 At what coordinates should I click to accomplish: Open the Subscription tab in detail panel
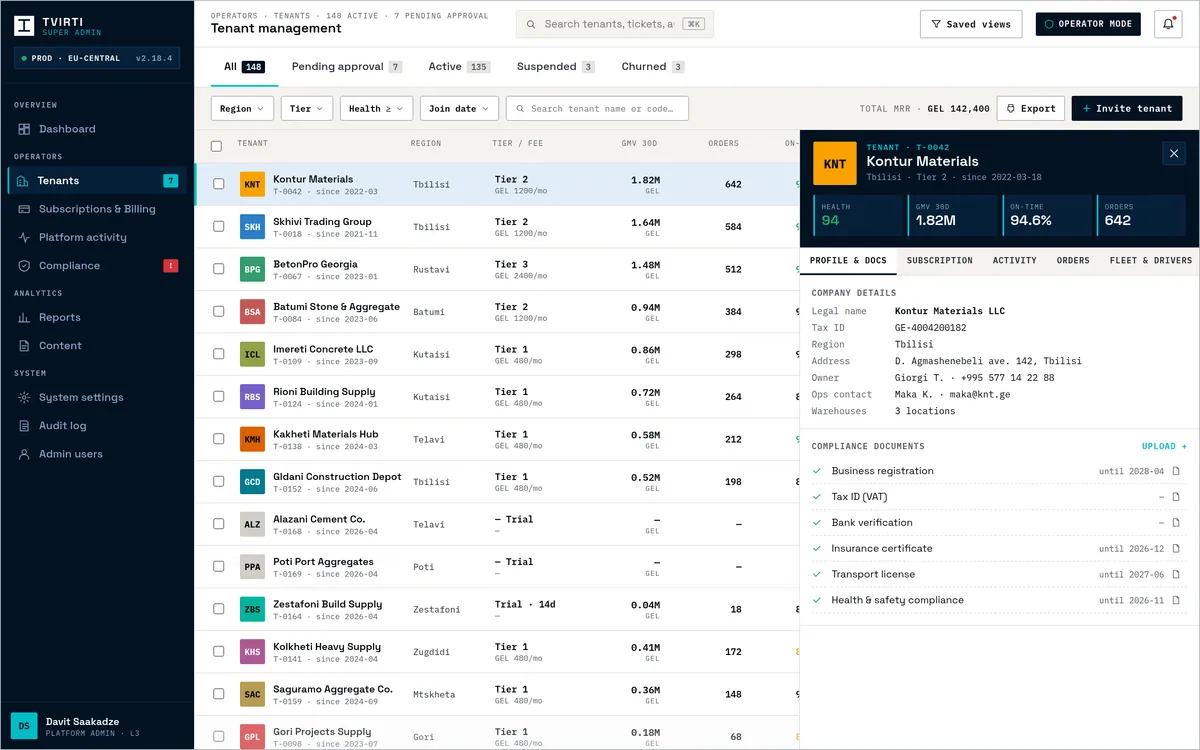point(939,260)
